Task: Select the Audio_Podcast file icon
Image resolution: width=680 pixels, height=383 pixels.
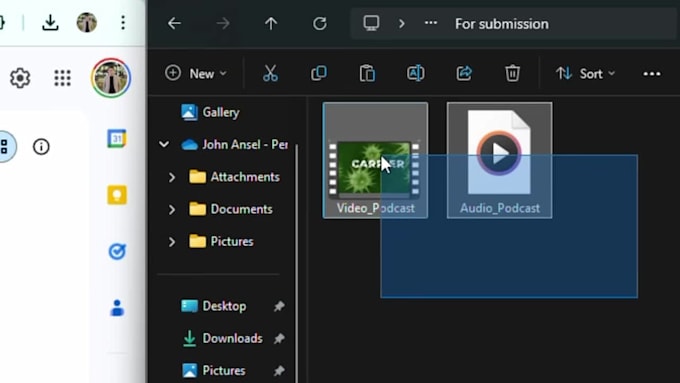Action: [x=499, y=152]
